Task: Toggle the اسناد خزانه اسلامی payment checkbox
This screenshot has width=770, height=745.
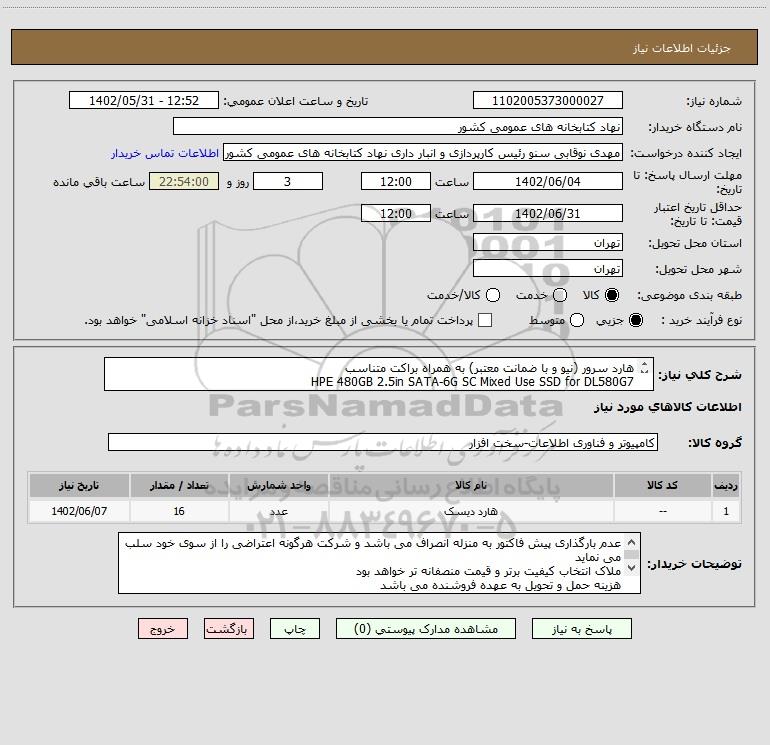Action: pos(485,320)
